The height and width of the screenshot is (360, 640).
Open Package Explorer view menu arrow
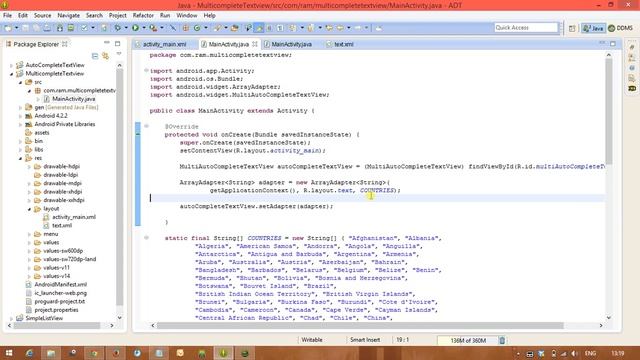coord(119,54)
